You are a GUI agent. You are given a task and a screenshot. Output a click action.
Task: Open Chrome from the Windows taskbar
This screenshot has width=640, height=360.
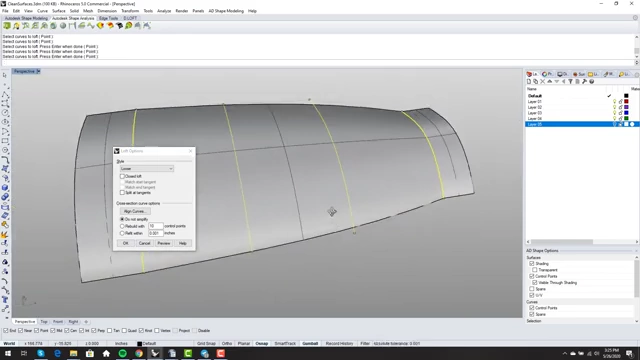tap(139, 353)
